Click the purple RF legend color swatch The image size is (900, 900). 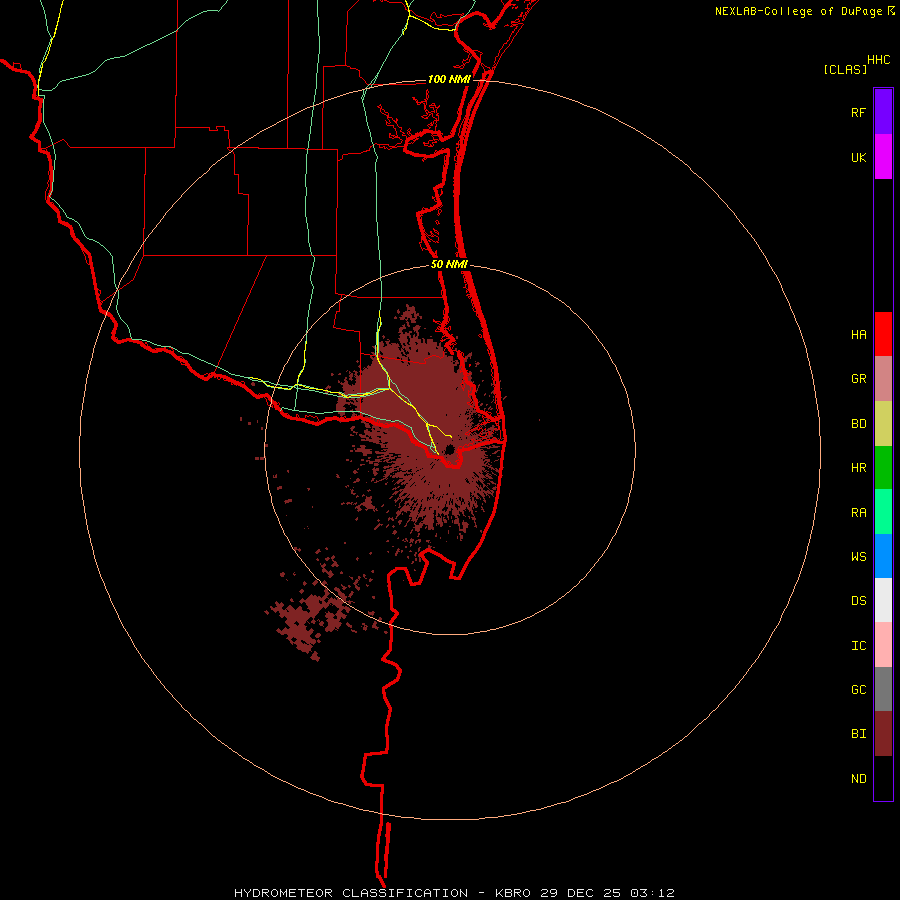(x=883, y=112)
